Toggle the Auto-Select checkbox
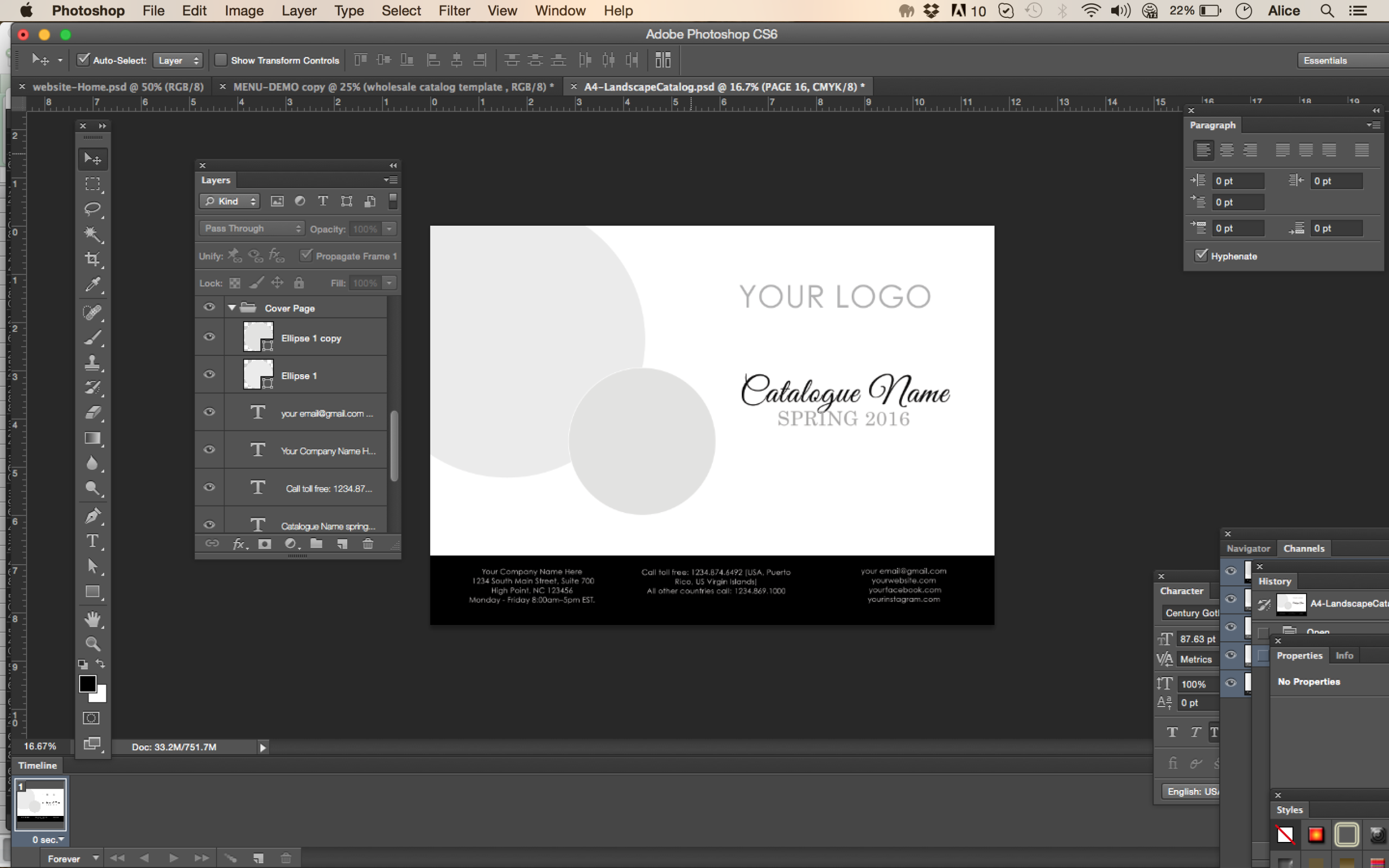 (x=84, y=60)
